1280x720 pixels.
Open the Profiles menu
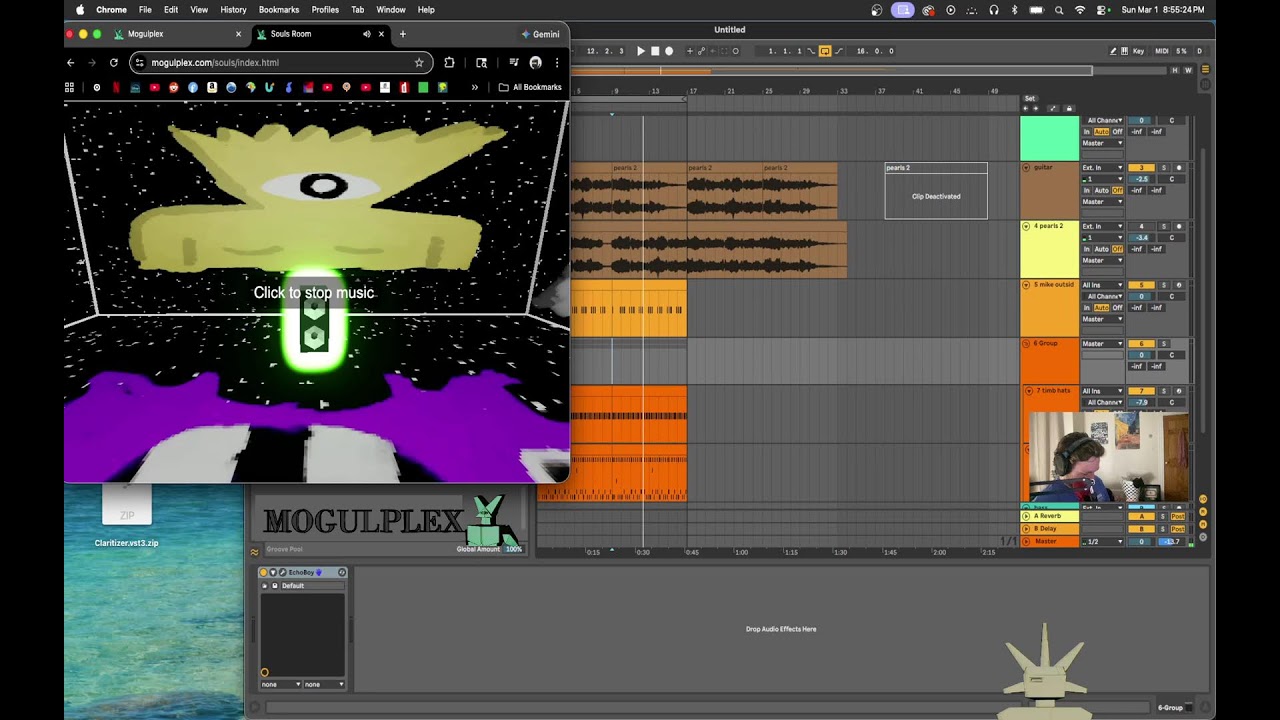[x=325, y=10]
